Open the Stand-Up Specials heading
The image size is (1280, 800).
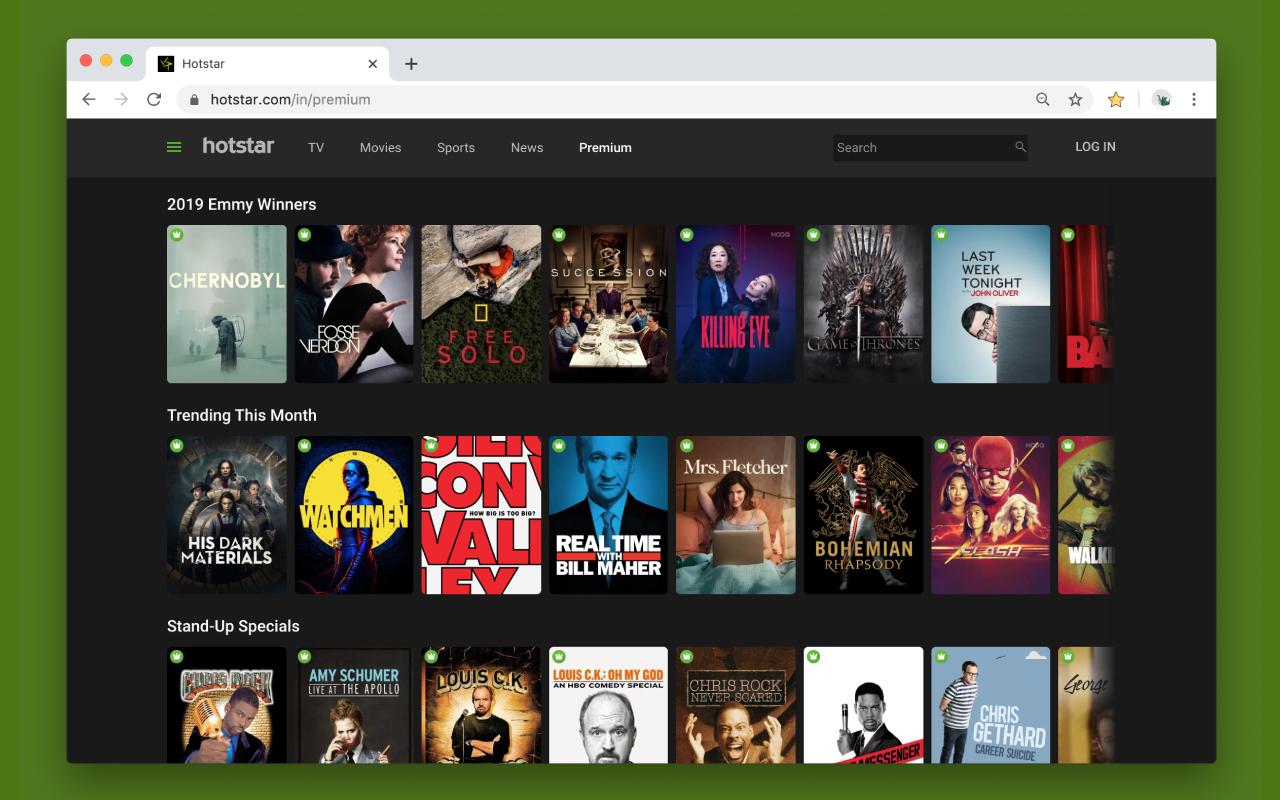click(233, 626)
